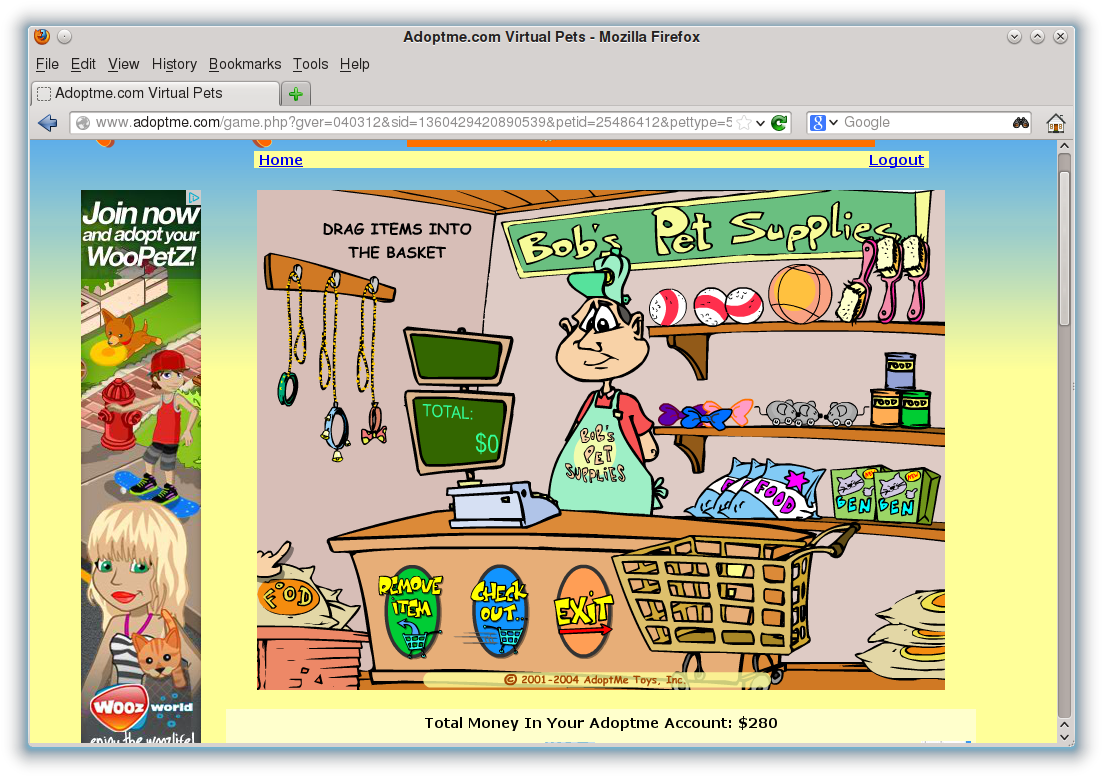Open the Bookmarks menu
Image resolution: width=1102 pixels, height=776 pixels.
click(245, 64)
